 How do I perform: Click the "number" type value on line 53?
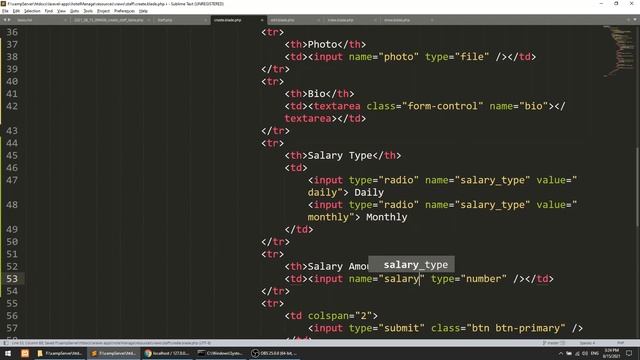tap(483, 279)
